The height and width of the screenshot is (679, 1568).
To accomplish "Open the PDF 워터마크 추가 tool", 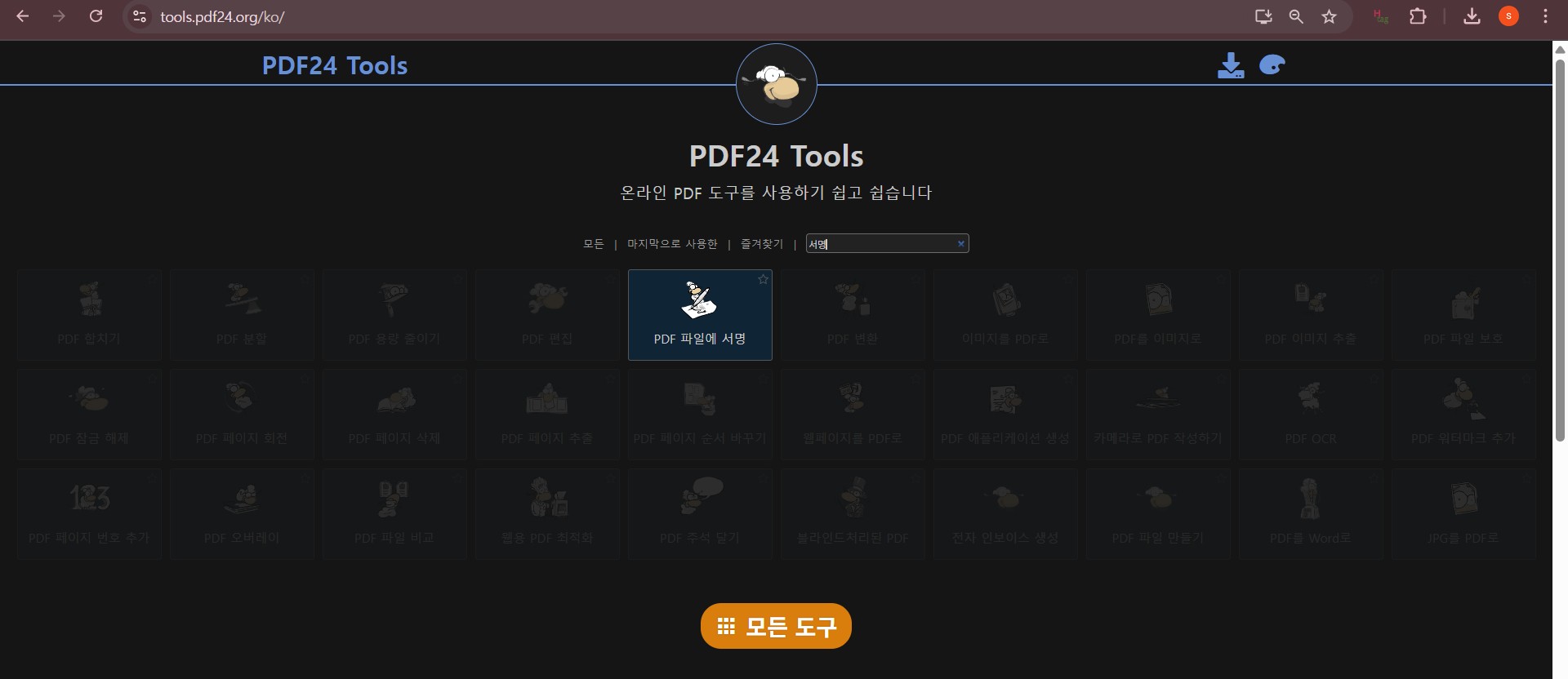I will coord(1463,415).
